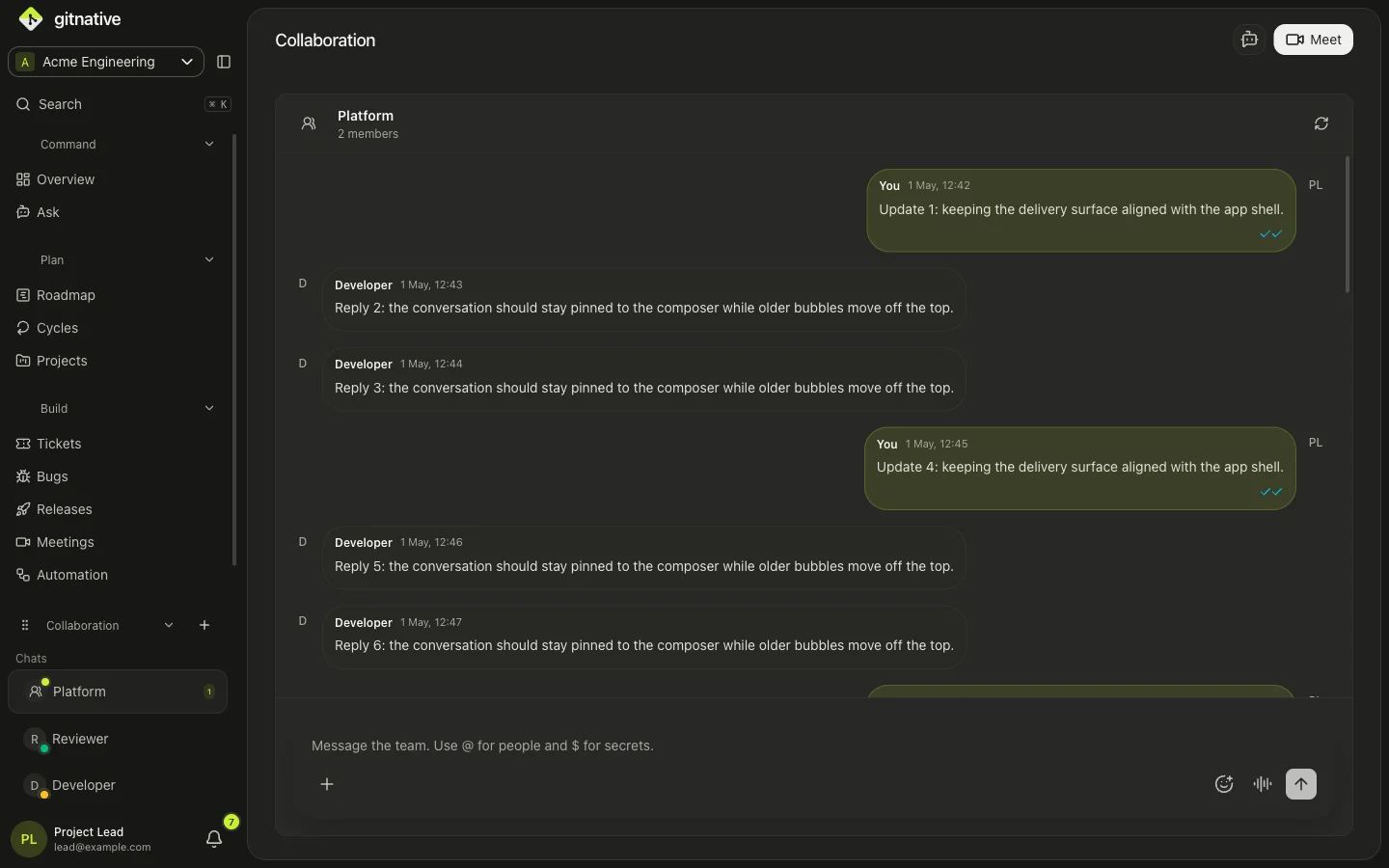Collapse the Plan section

[209, 260]
